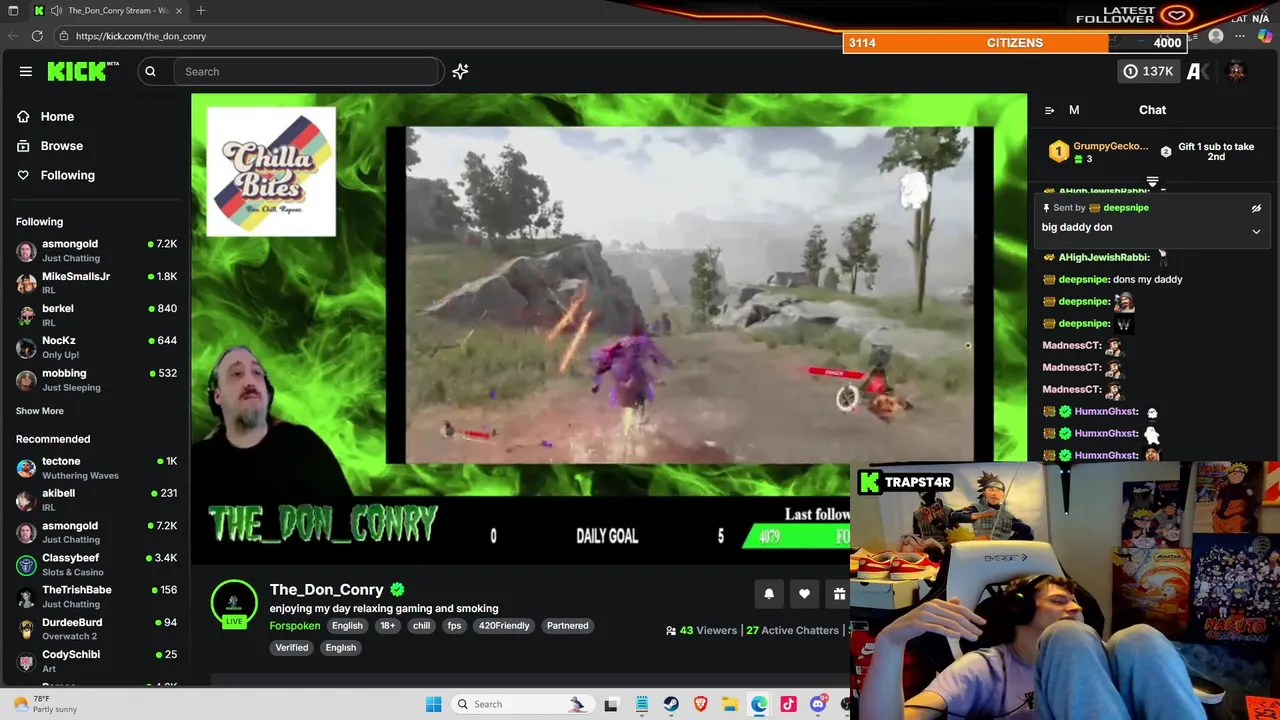Click the Kick logo
1280x720 pixels.
[83, 71]
